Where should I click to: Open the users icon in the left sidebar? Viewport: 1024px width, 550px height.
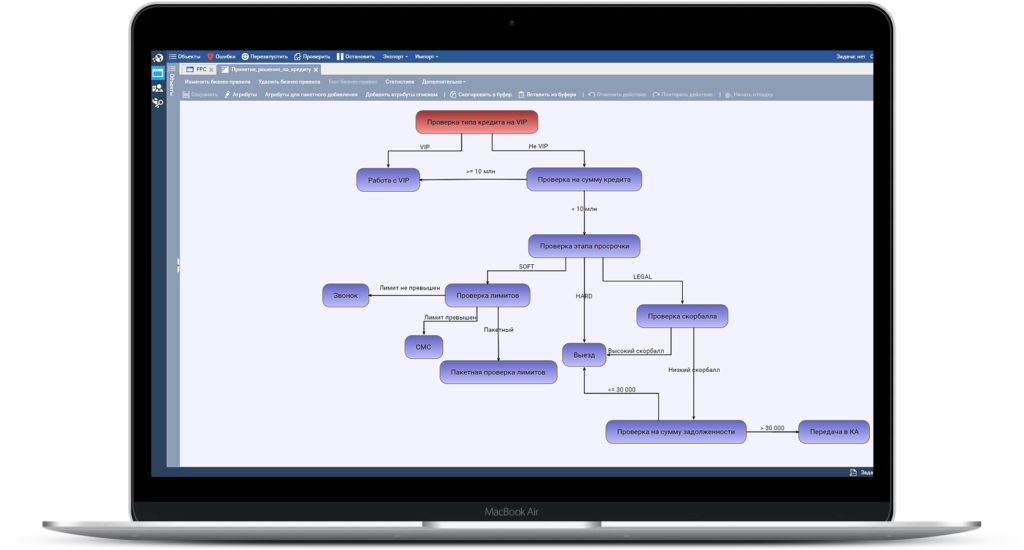coord(158,88)
